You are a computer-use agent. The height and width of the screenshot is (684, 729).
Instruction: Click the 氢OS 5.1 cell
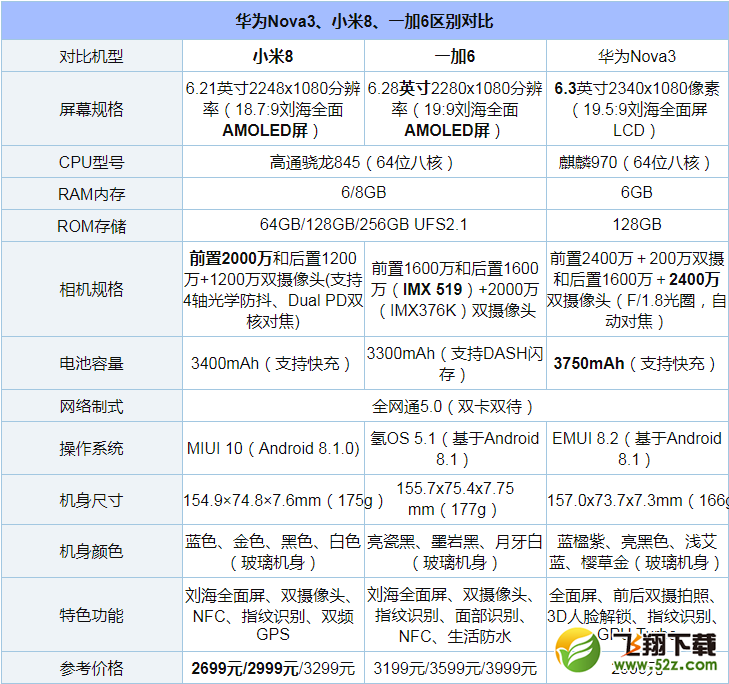tap(455, 448)
